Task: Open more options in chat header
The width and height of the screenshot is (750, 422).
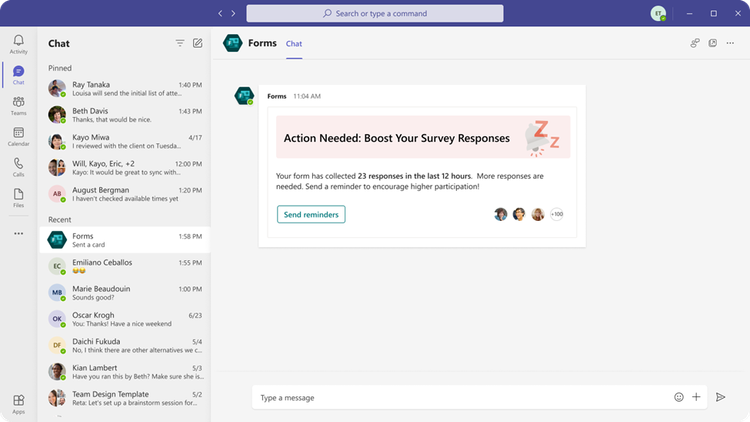Action: (x=730, y=43)
